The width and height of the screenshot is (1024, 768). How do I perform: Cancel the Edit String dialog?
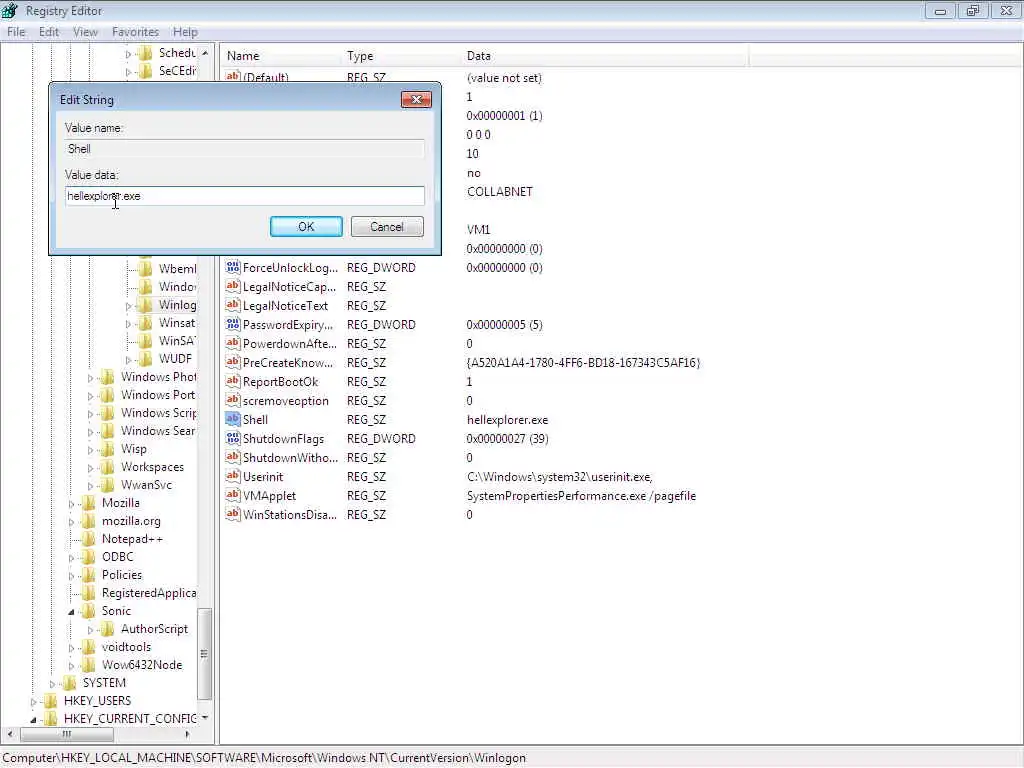387,227
